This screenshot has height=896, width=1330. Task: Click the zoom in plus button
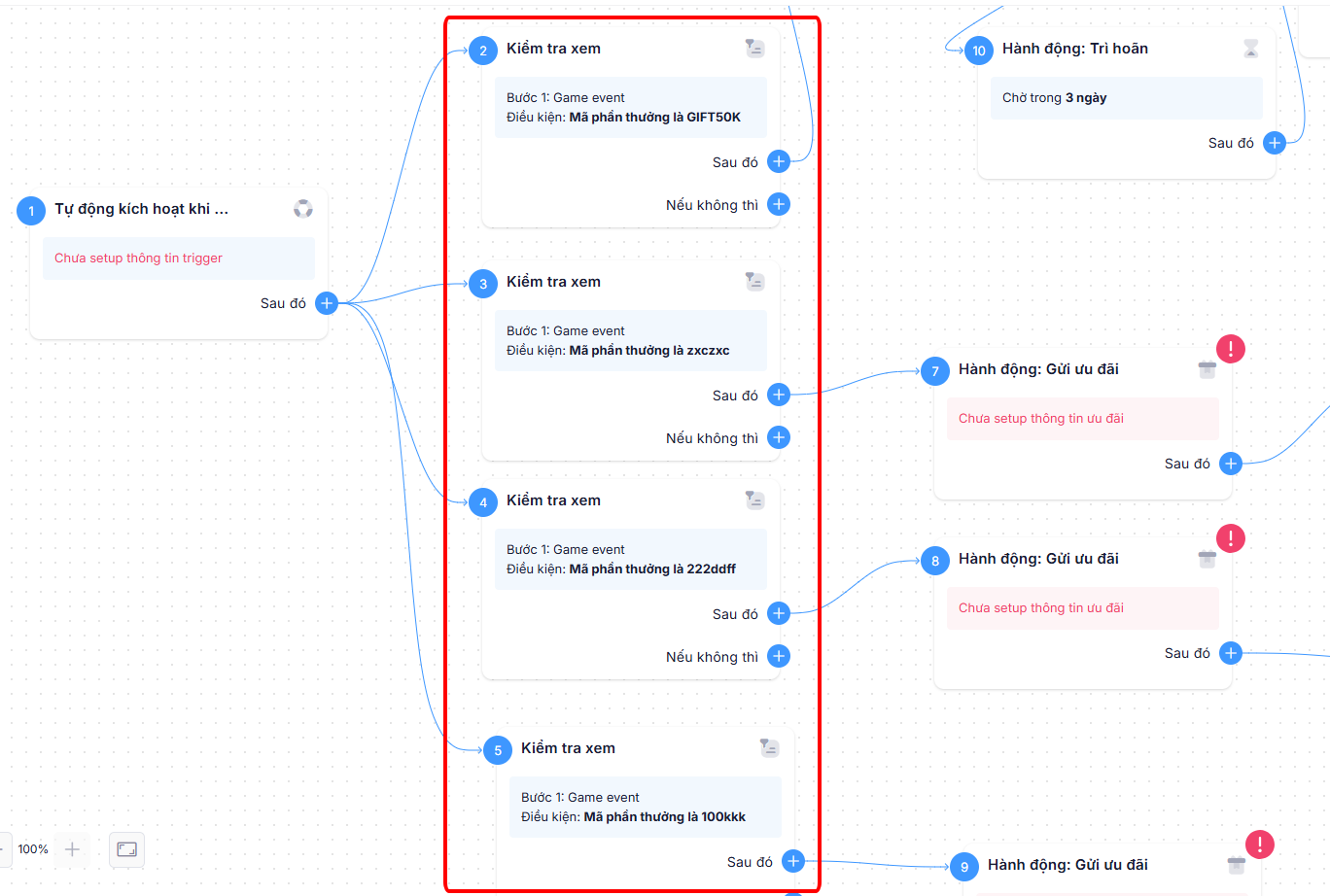pyautogui.click(x=72, y=849)
